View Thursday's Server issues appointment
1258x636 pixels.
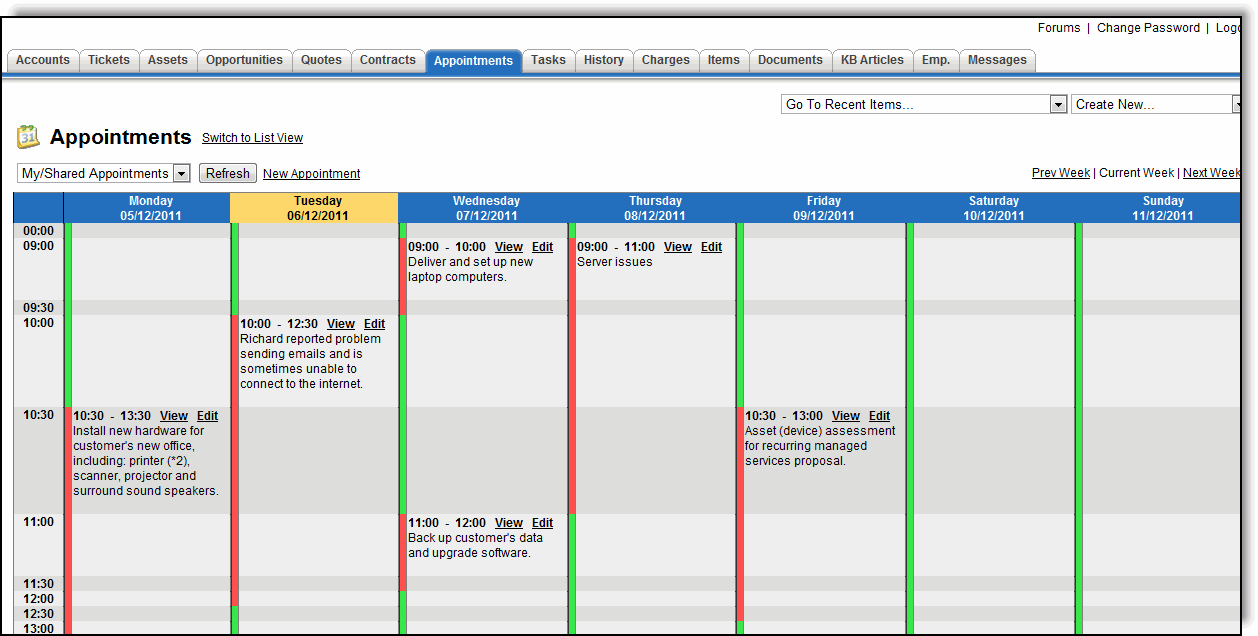tap(678, 247)
